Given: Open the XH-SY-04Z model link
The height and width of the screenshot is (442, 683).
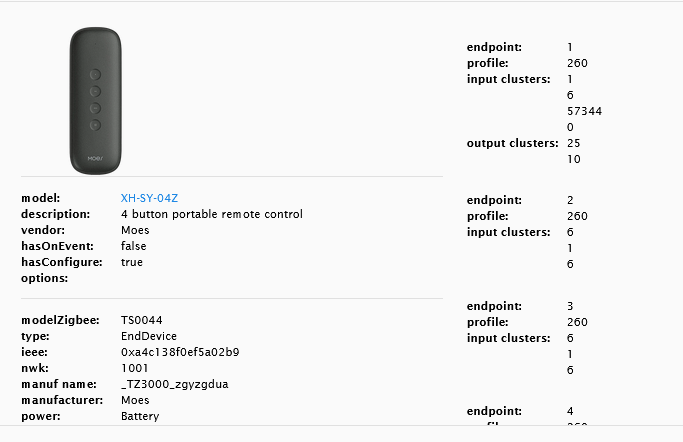Looking at the screenshot, I should click(x=149, y=198).
